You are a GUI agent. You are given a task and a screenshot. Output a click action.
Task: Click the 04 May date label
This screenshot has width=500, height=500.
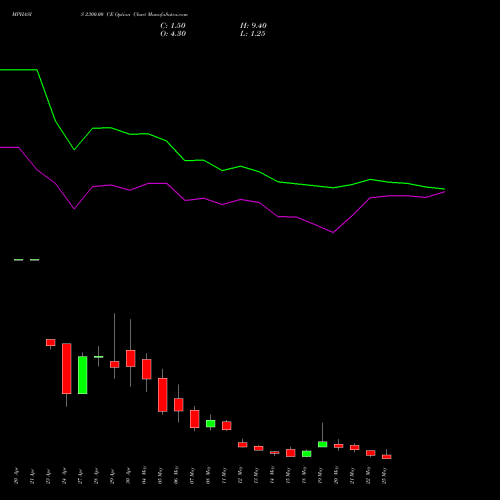[x=144, y=475]
